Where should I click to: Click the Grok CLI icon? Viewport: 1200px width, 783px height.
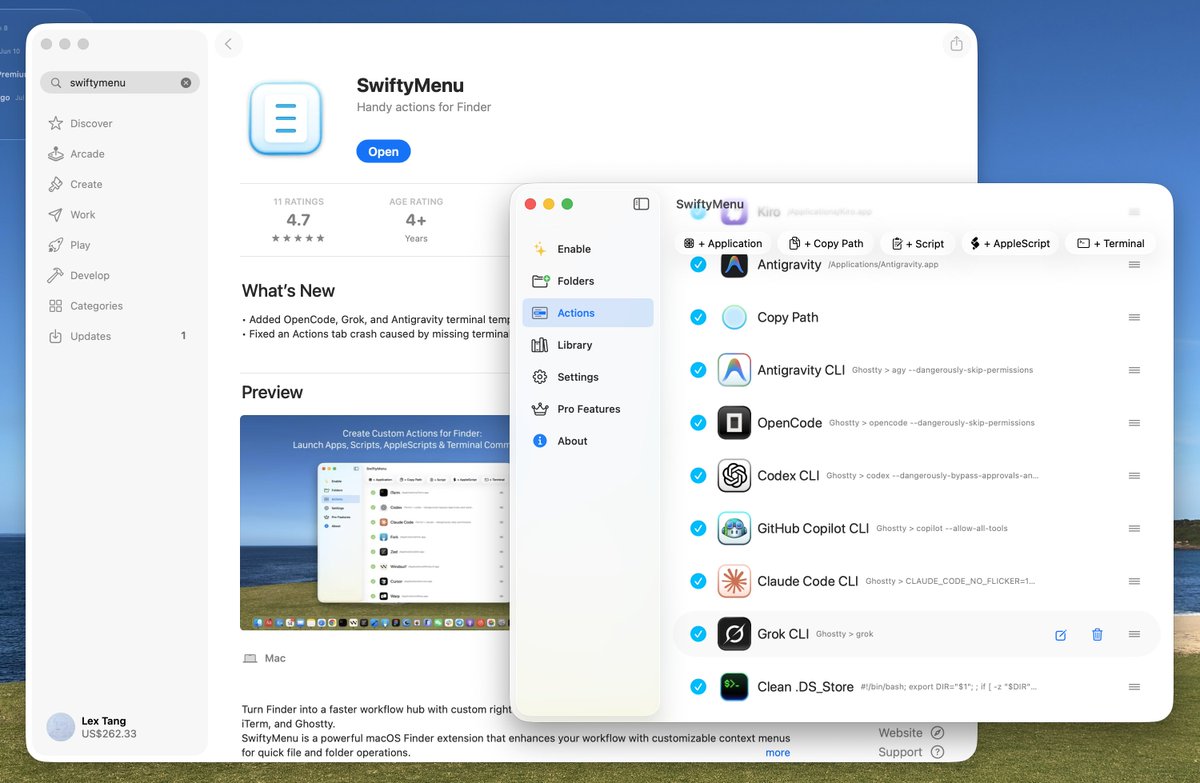point(735,634)
